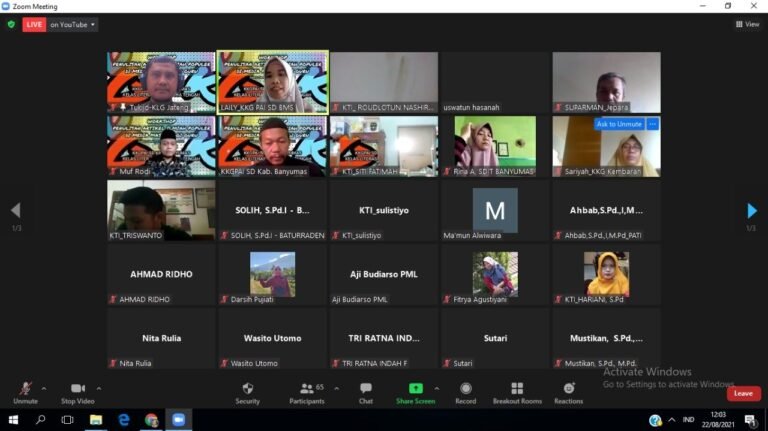Expand video options caret beside Stop Video
This screenshot has height=431, width=768.
click(99, 389)
